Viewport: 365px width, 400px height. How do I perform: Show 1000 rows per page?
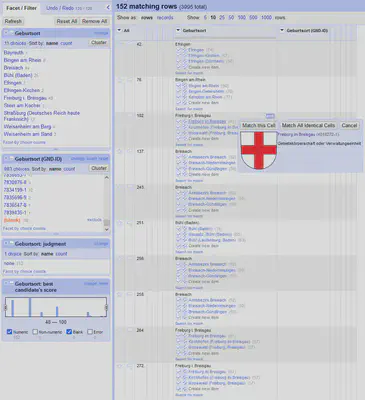tap(266, 18)
